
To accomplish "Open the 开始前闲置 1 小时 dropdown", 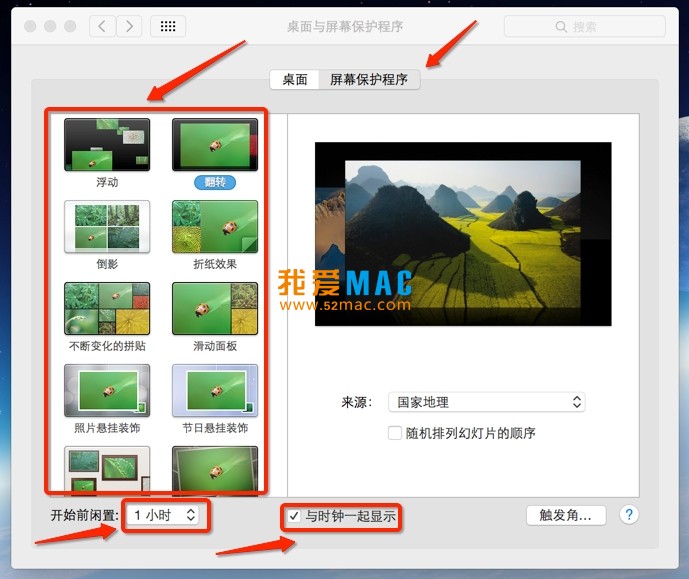I will click(x=163, y=515).
